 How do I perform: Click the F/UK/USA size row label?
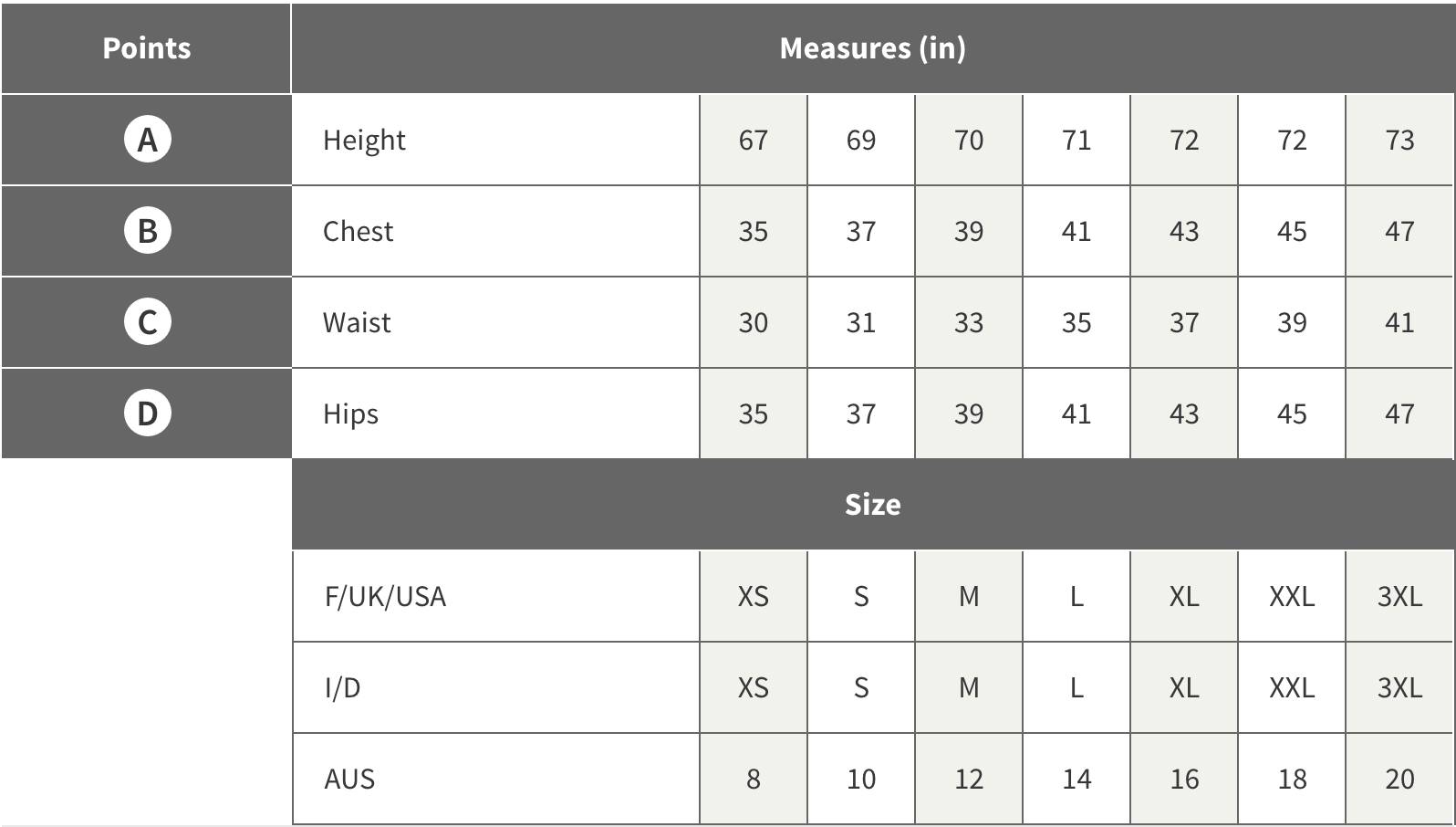tap(385, 596)
